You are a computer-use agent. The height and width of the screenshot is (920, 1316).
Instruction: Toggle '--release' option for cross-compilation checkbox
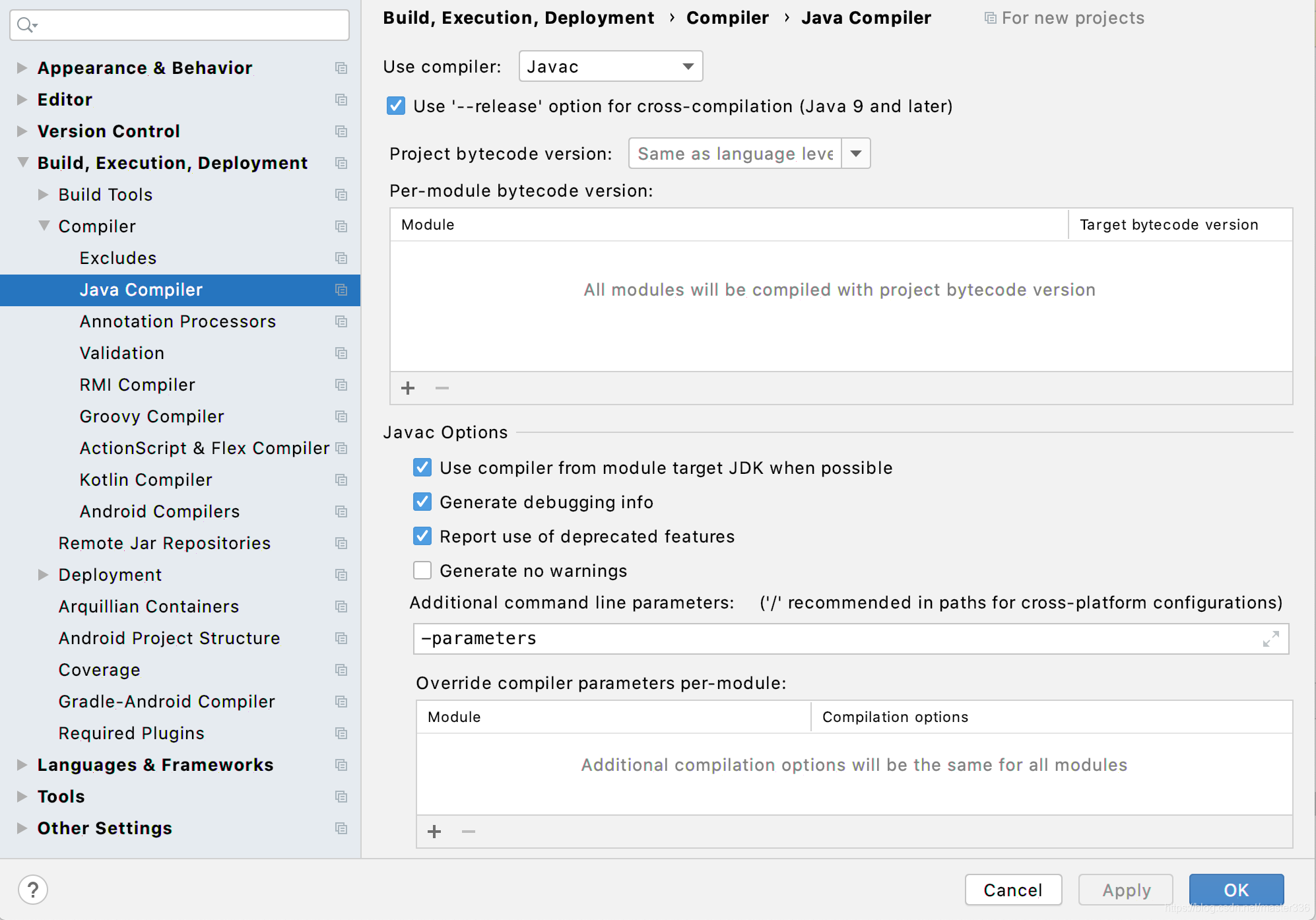pyautogui.click(x=396, y=106)
